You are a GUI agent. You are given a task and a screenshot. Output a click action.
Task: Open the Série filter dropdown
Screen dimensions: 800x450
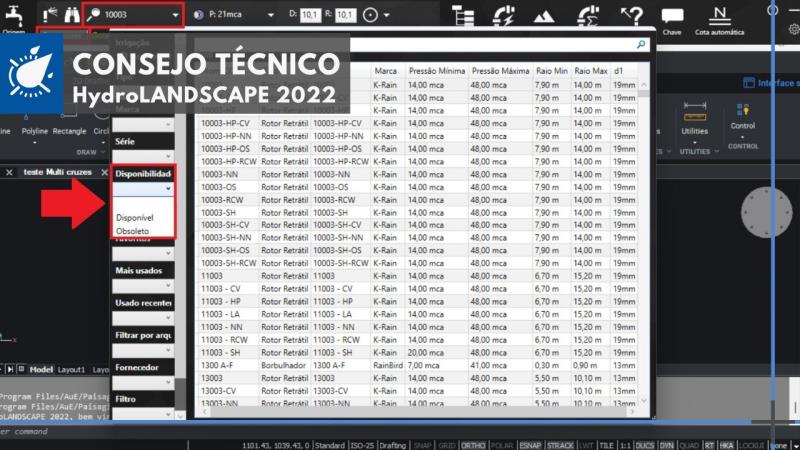click(x=143, y=156)
